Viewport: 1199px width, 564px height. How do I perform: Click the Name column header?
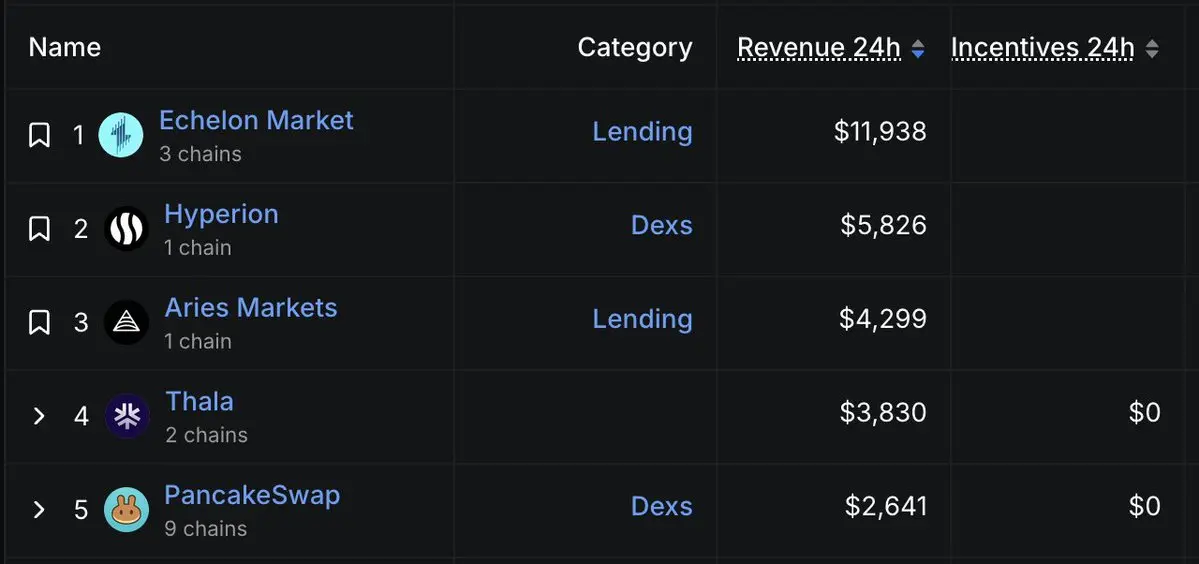pyautogui.click(x=65, y=47)
